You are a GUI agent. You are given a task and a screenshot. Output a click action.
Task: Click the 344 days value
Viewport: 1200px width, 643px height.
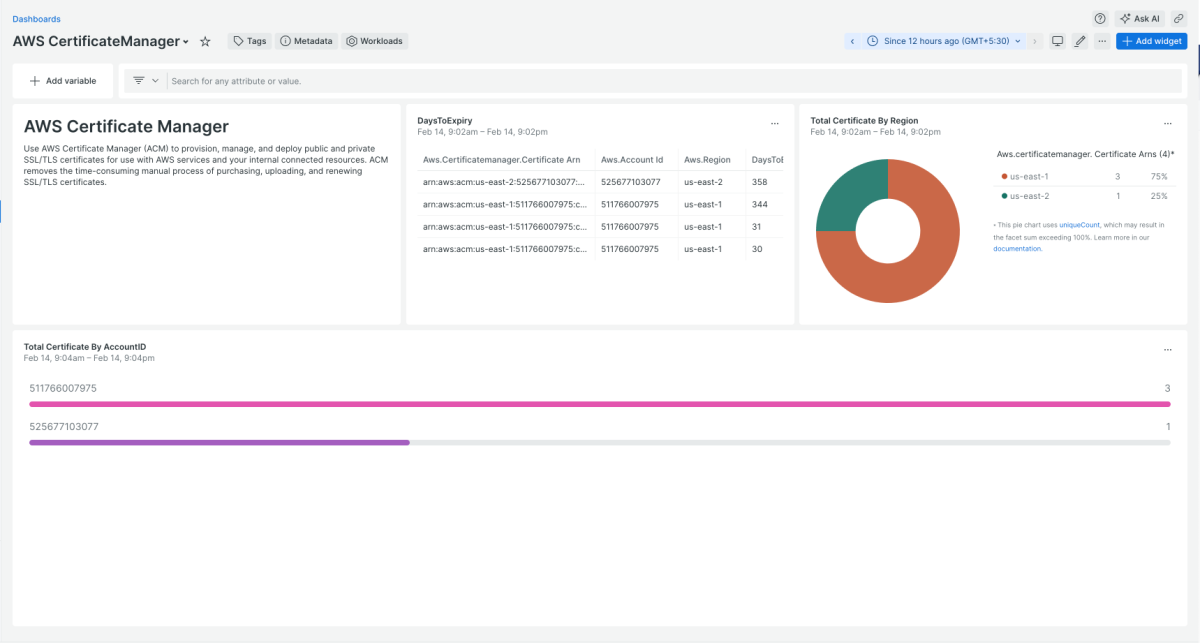759,204
